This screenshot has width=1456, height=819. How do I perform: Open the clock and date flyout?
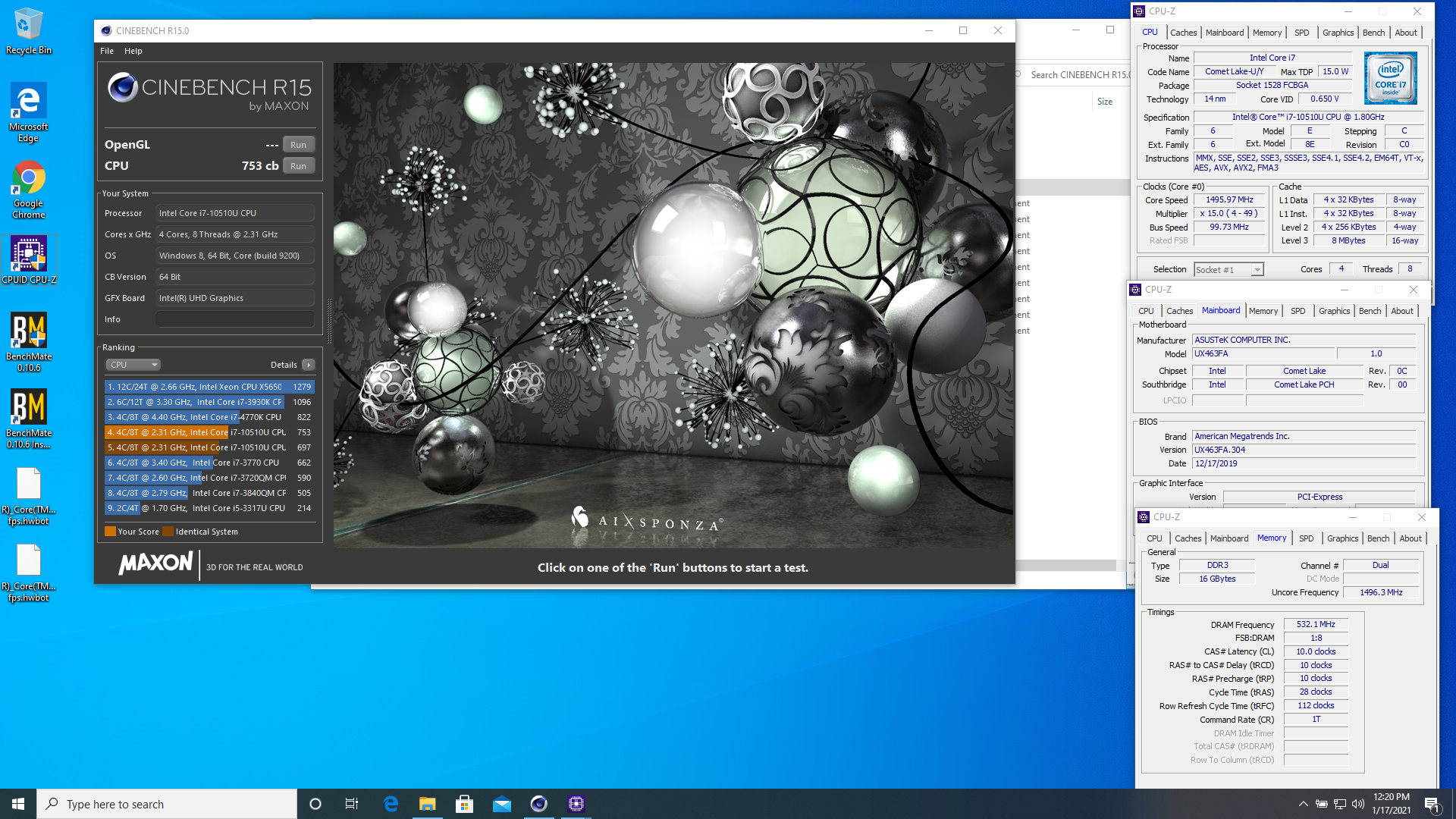[x=1391, y=804]
